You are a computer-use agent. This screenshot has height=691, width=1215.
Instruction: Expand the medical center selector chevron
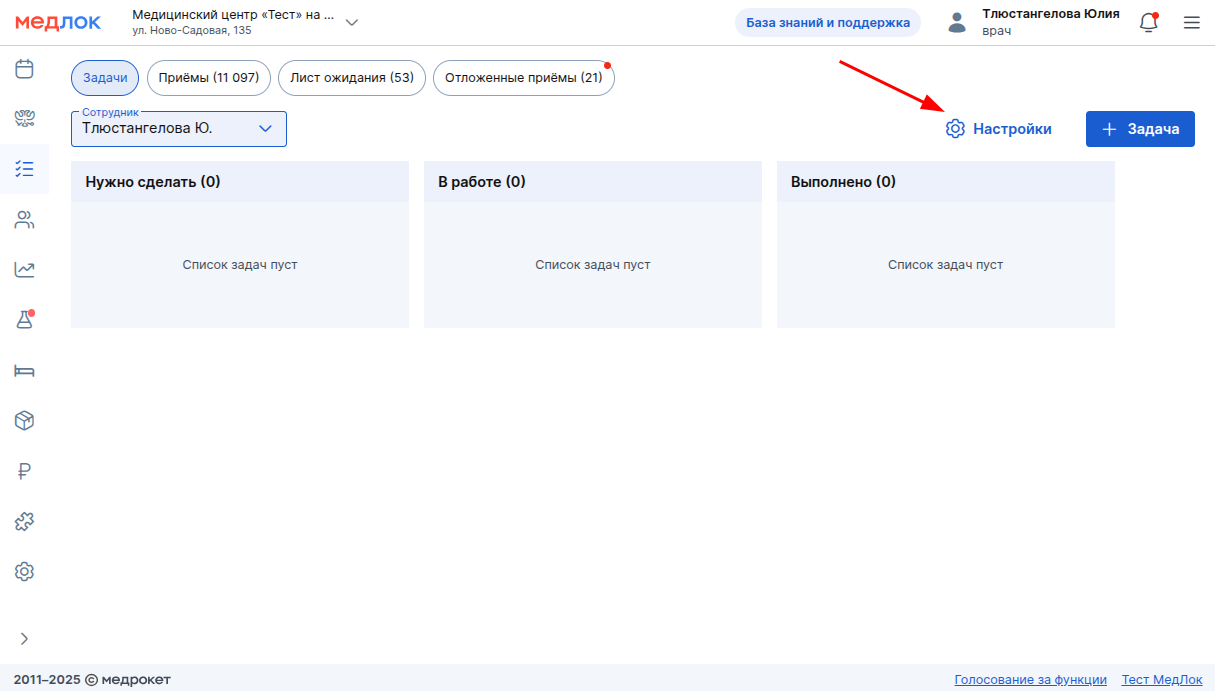[x=351, y=23]
